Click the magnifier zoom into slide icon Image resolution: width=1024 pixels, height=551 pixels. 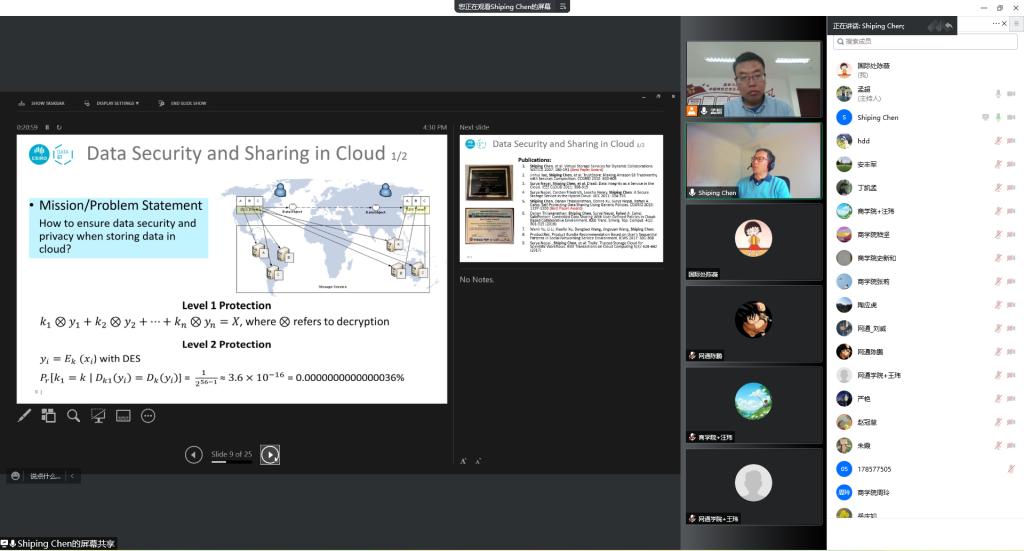pyautogui.click(x=73, y=415)
